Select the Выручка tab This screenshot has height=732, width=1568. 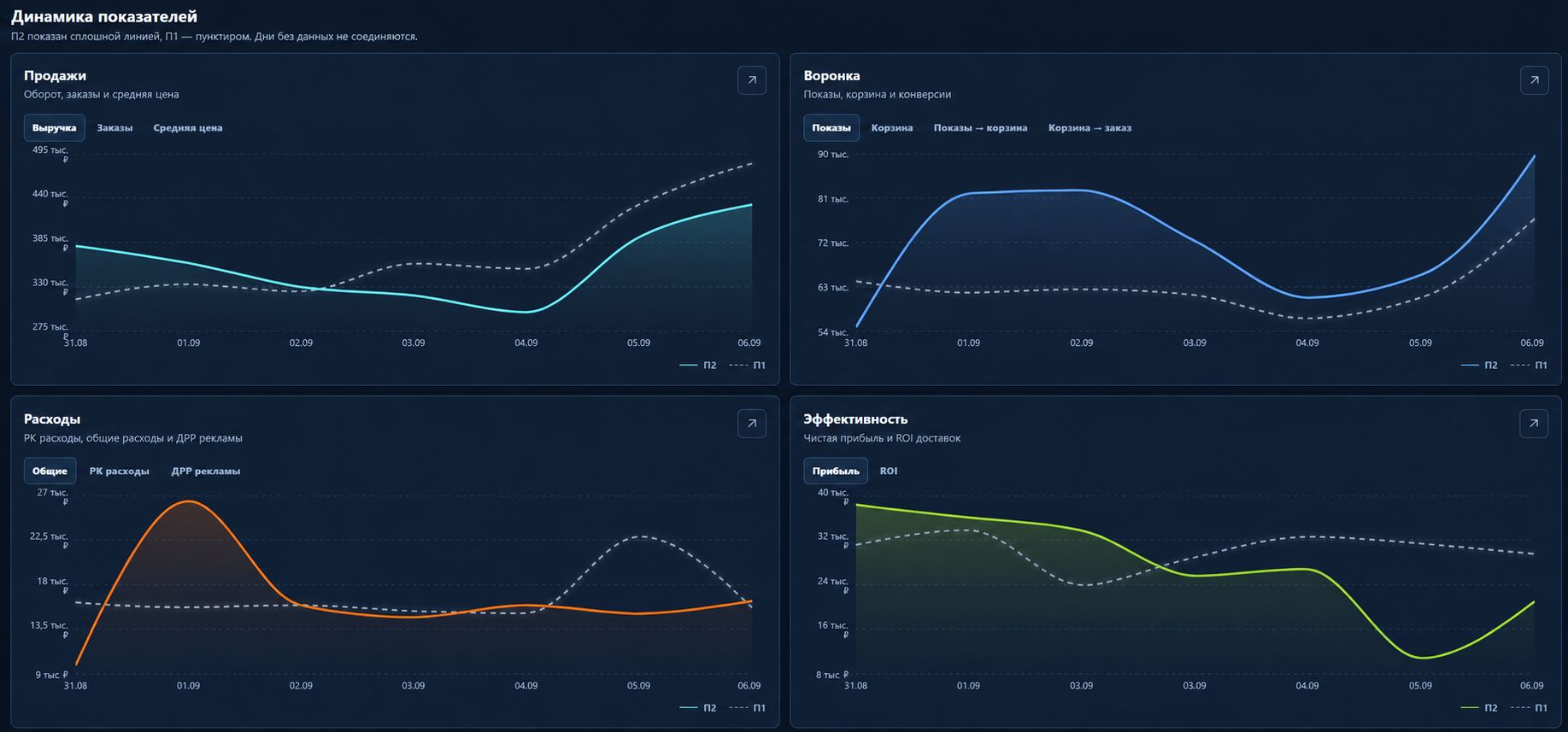coord(55,127)
